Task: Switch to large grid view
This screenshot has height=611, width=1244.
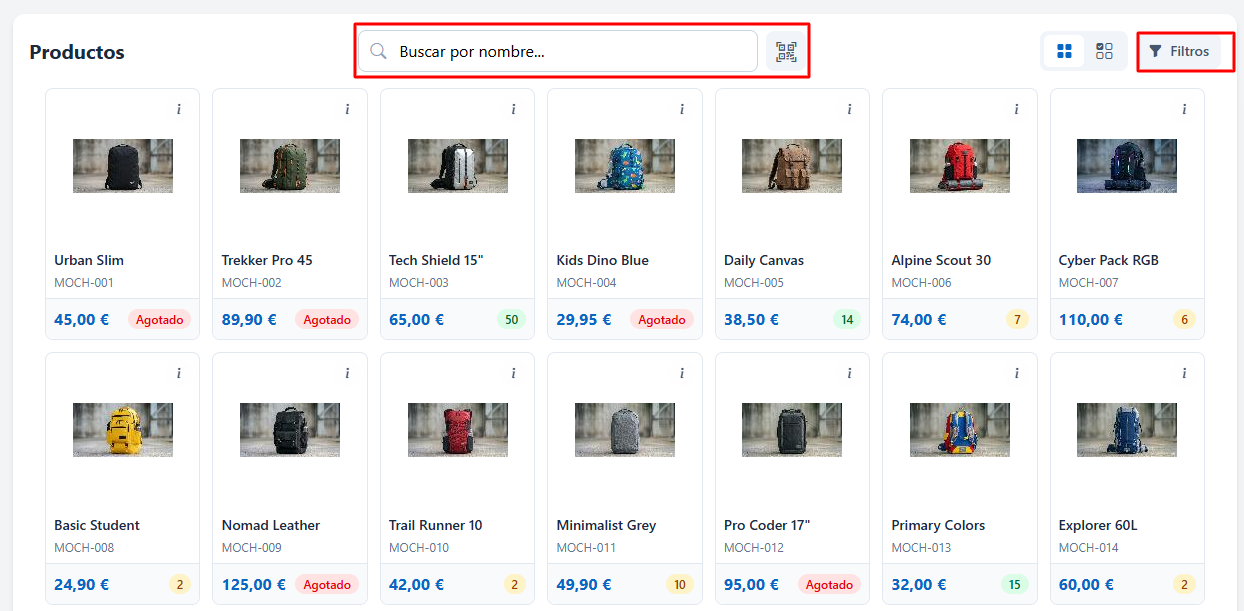Action: click(1064, 51)
